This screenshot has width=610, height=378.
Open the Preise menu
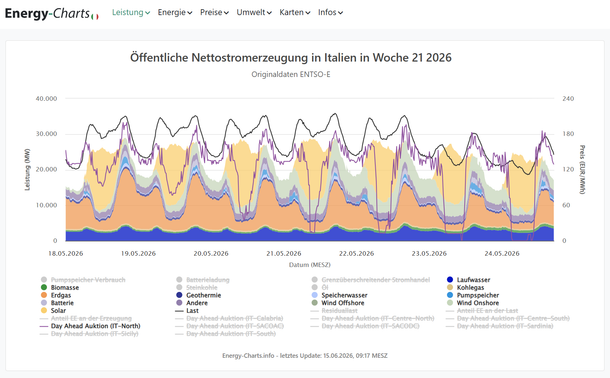(x=214, y=12)
